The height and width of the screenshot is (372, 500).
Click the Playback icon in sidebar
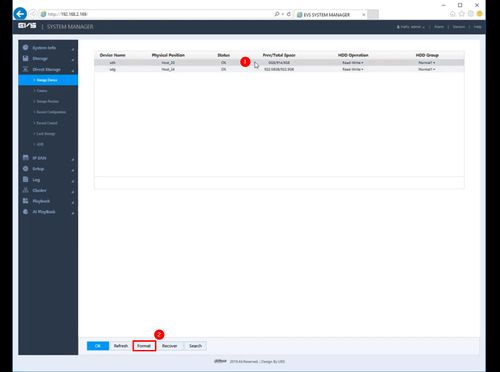pyautogui.click(x=26, y=201)
